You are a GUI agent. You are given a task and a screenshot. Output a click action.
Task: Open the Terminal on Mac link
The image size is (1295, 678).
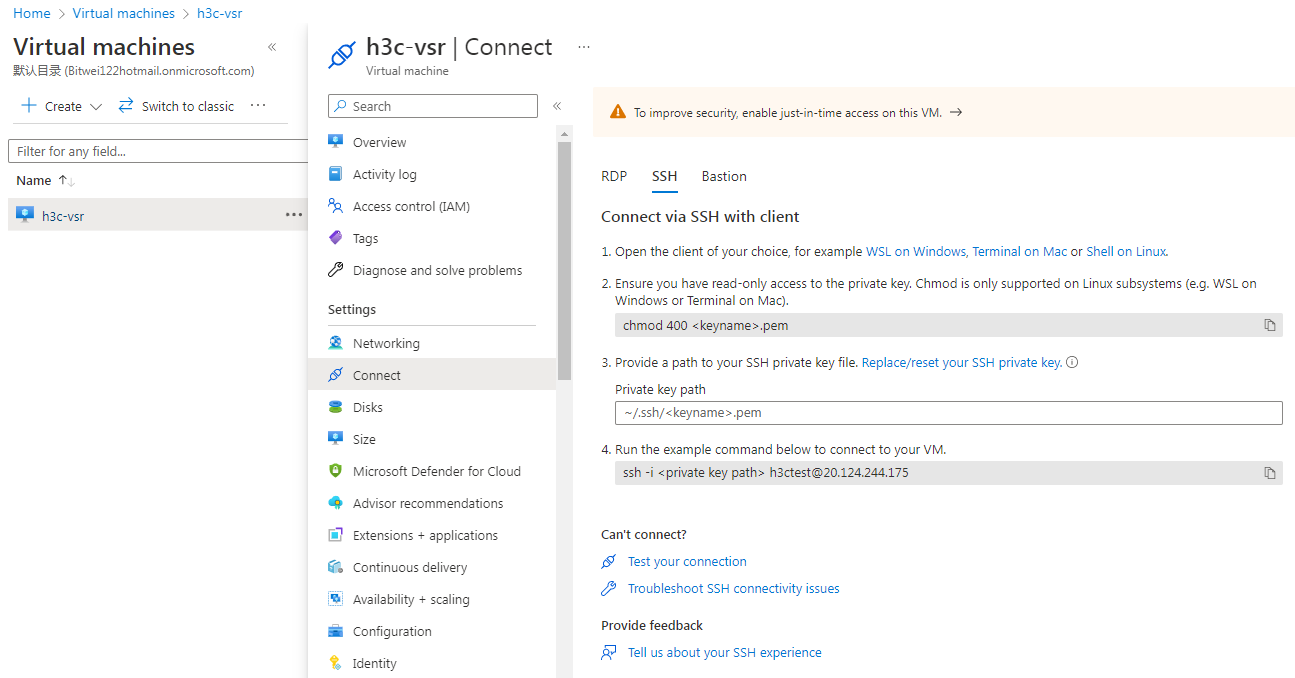1020,252
